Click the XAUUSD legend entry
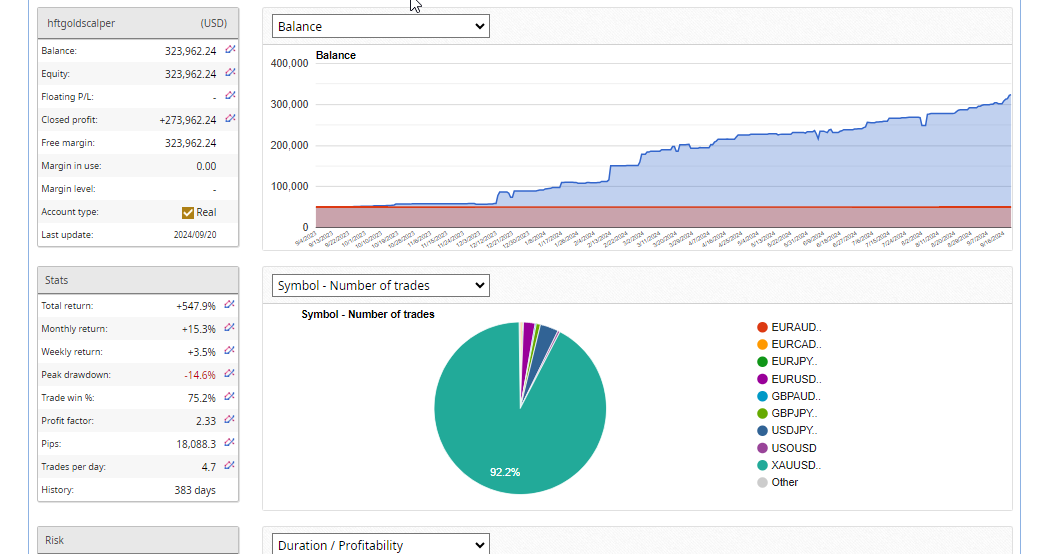 pyautogui.click(x=795, y=465)
